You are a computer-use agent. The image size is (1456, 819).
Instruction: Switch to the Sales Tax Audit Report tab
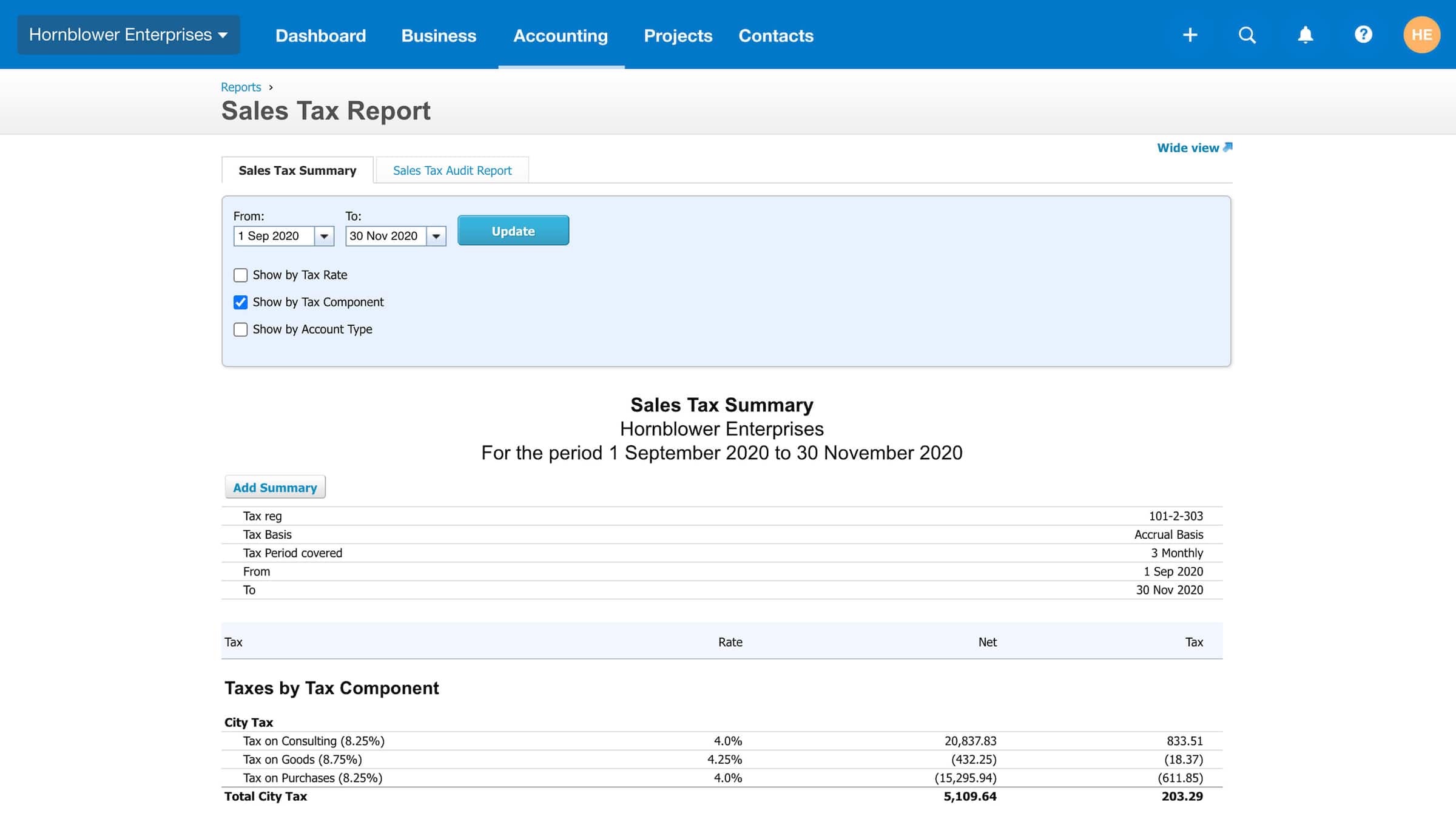click(x=453, y=170)
